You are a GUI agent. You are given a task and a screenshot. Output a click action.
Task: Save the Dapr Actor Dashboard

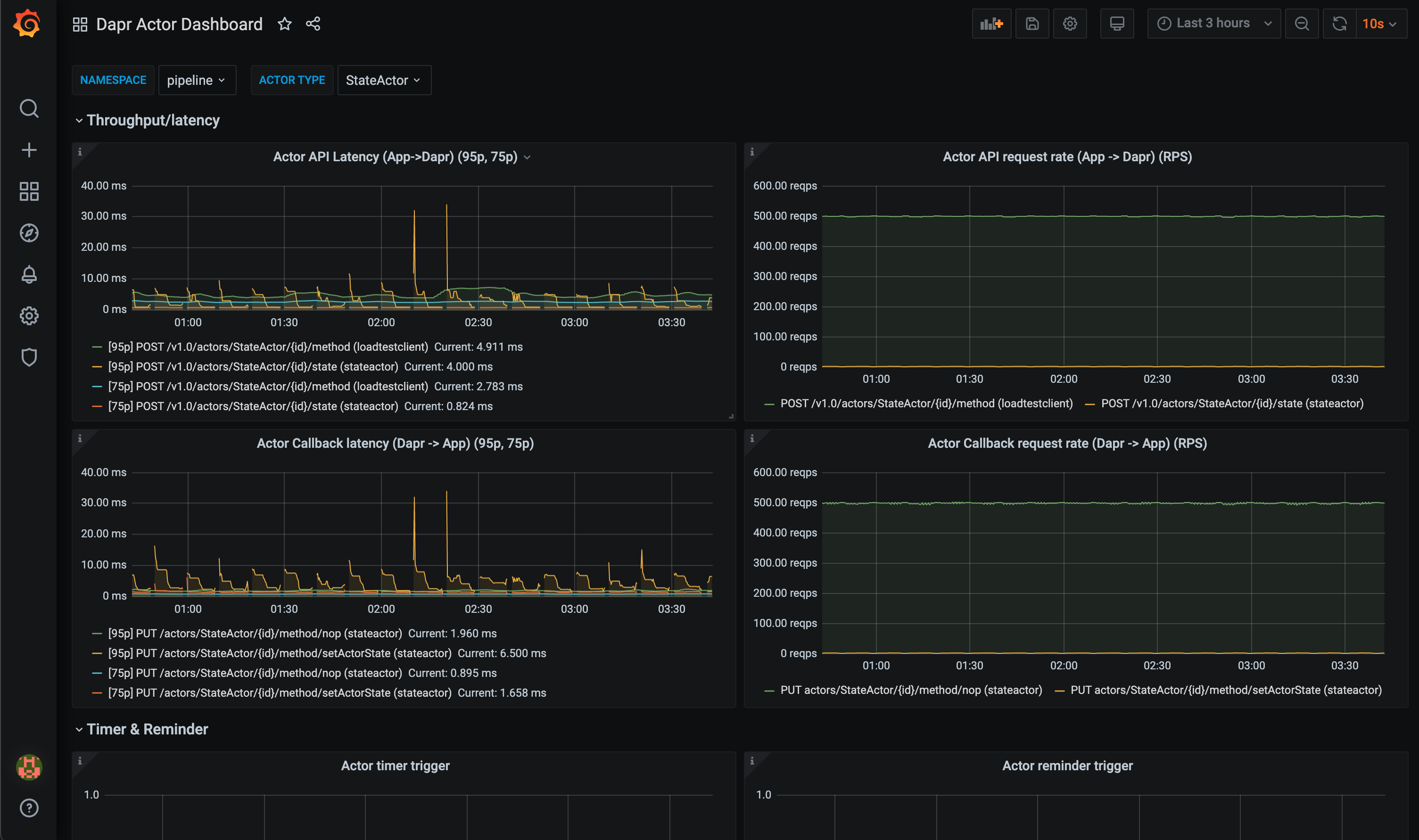(x=1032, y=23)
